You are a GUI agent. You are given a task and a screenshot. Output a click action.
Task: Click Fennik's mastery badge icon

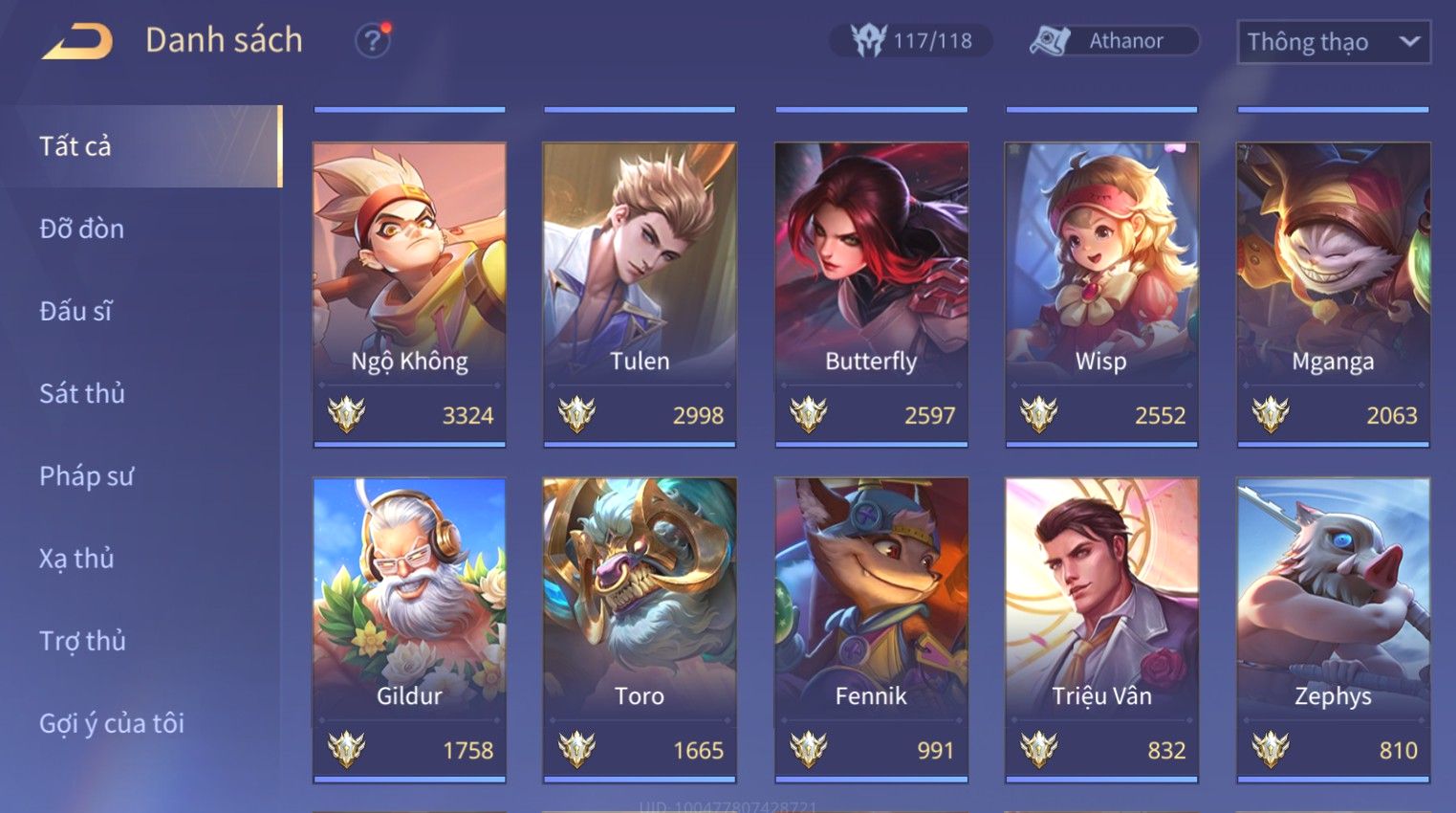click(808, 749)
